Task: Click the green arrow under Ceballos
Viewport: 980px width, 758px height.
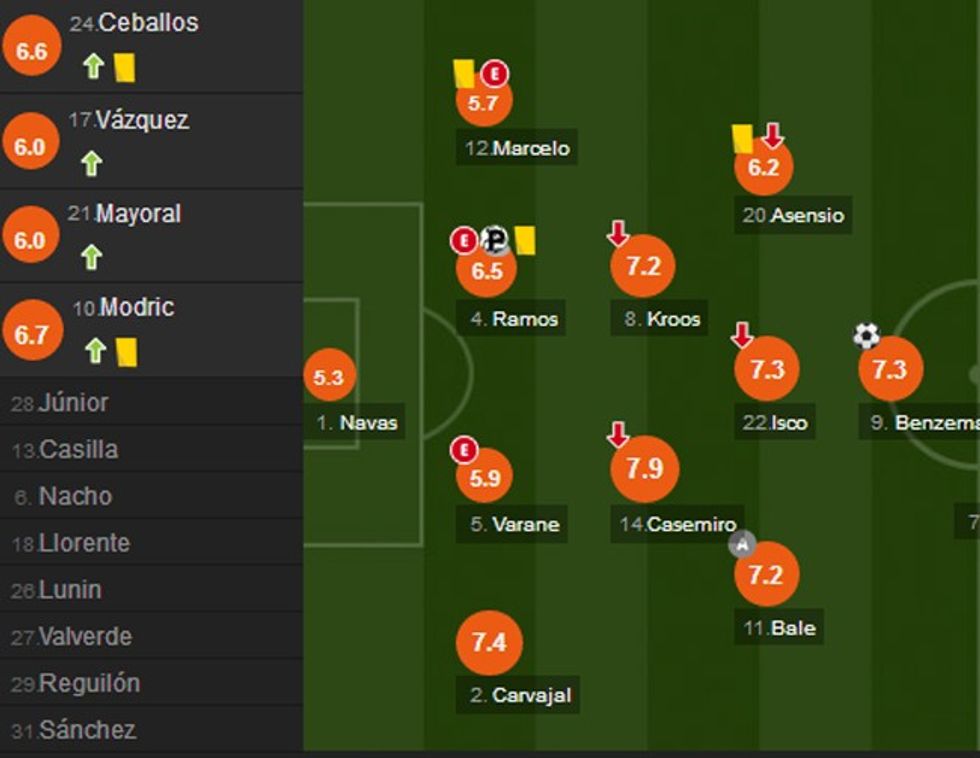Action: point(93,67)
